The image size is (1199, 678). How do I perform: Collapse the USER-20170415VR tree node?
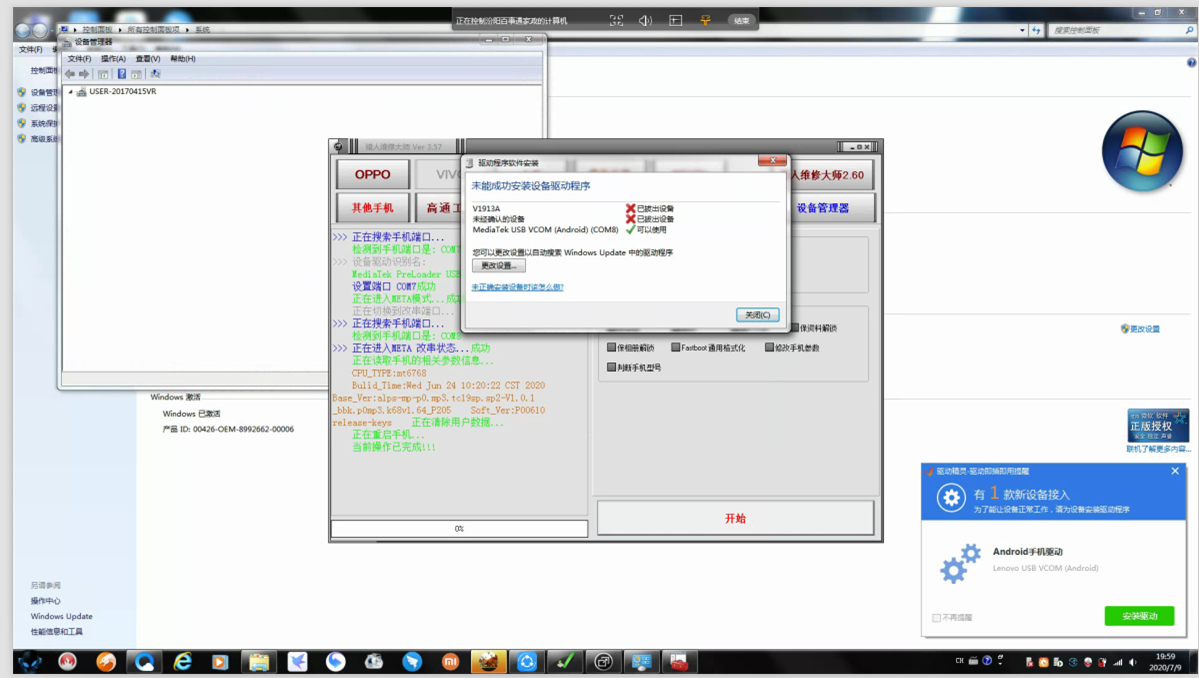[x=70, y=92]
